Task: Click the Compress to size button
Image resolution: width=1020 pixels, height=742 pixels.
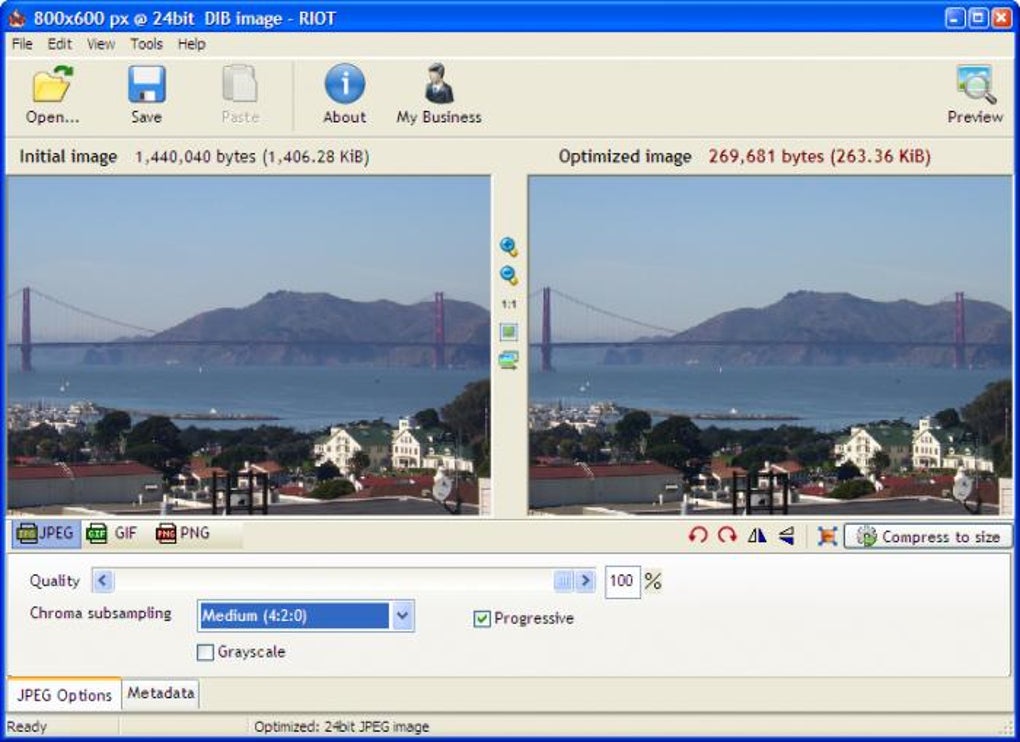Action: click(x=930, y=536)
